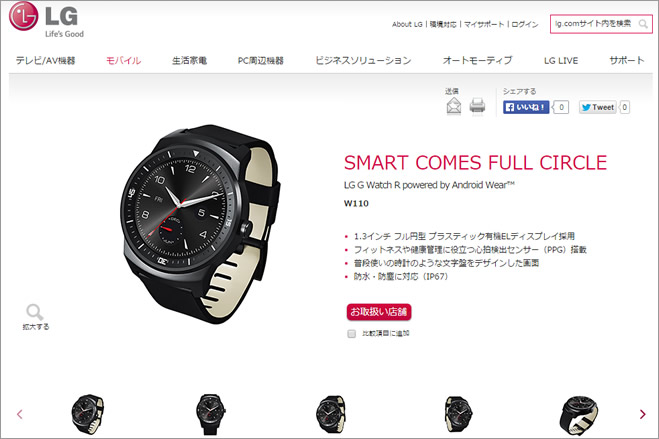Click the Facebook like button

[526, 107]
